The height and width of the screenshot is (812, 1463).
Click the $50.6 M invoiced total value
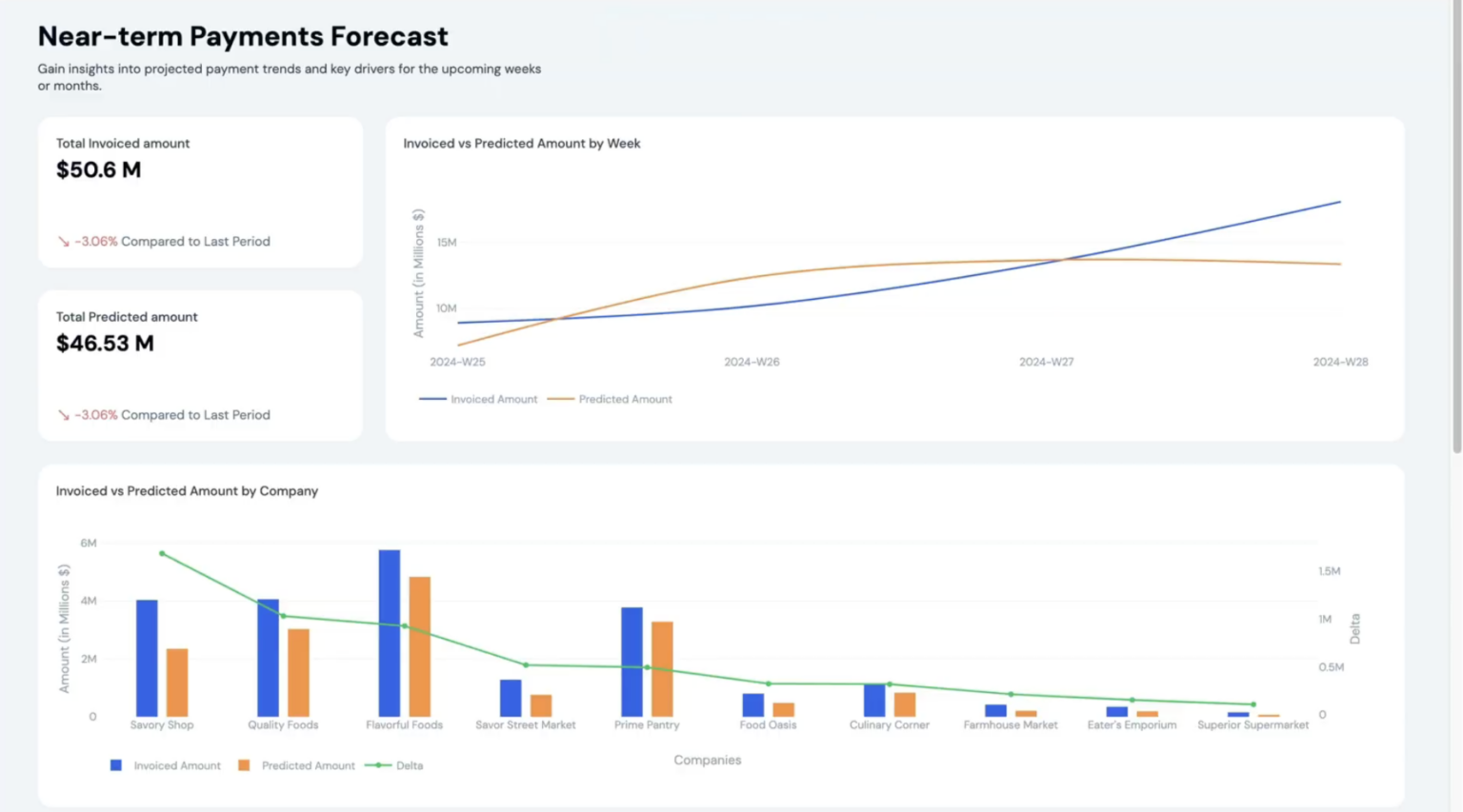98,169
